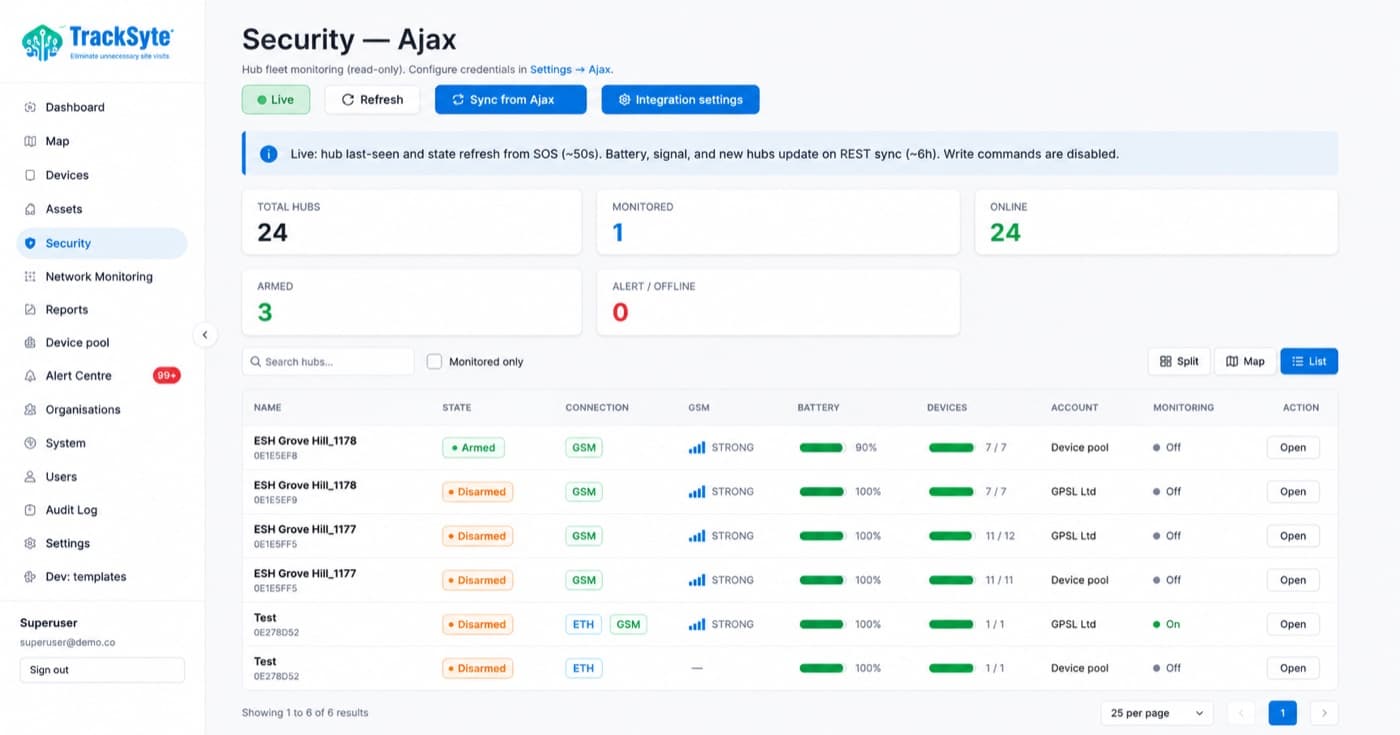Screen dimensions: 1400x735
Task: Click the Armed state badge
Action: [473, 447]
